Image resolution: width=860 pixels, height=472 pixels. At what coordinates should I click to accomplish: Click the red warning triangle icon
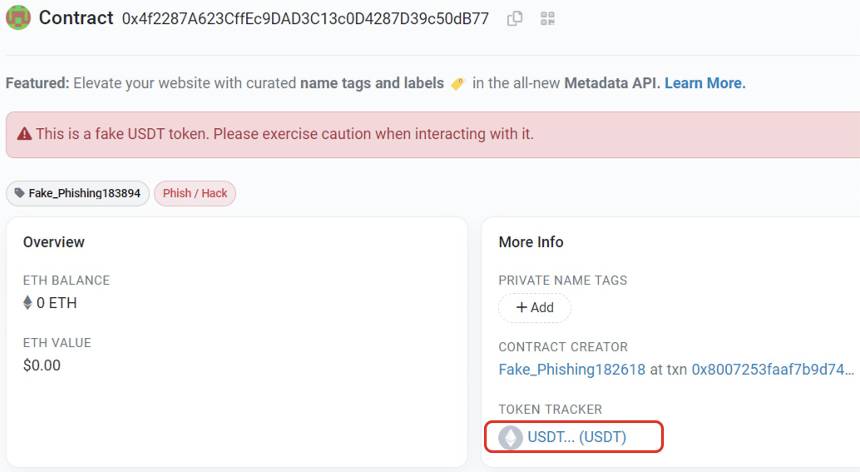tap(24, 134)
